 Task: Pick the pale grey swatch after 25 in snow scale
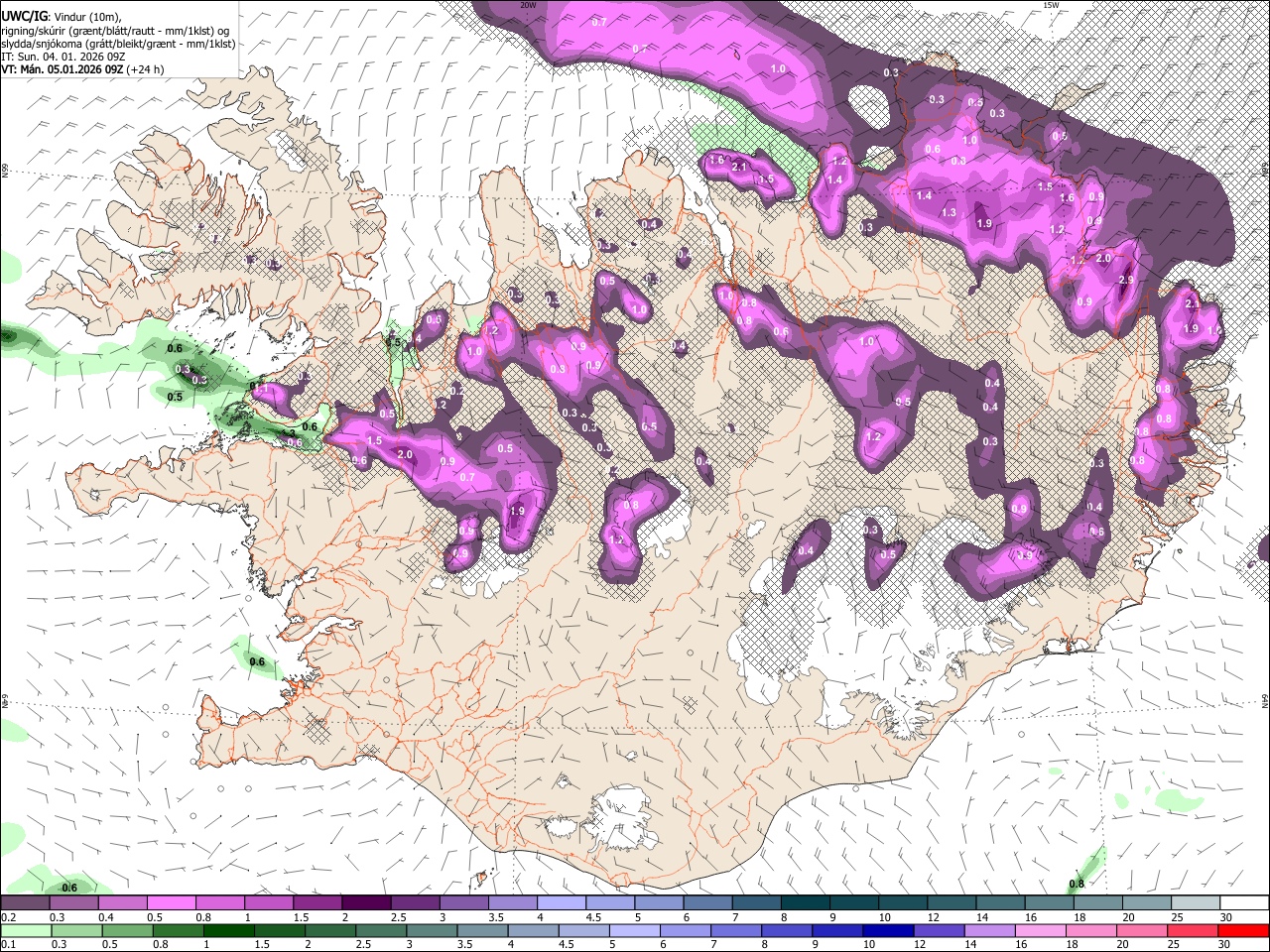(1196, 902)
